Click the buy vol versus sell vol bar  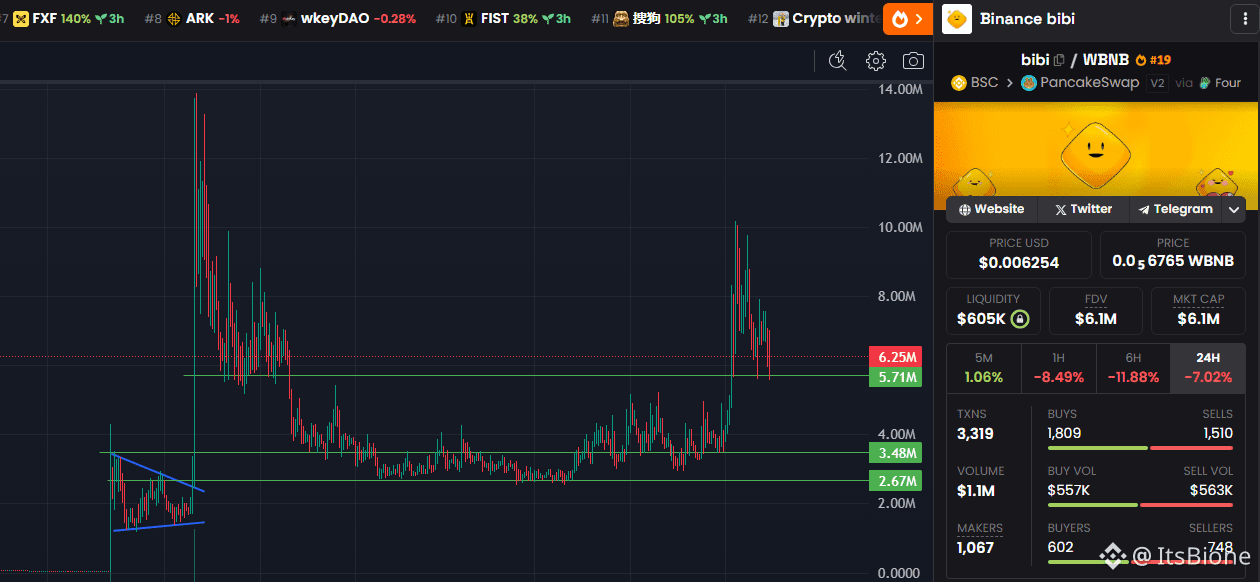[x=1140, y=505]
